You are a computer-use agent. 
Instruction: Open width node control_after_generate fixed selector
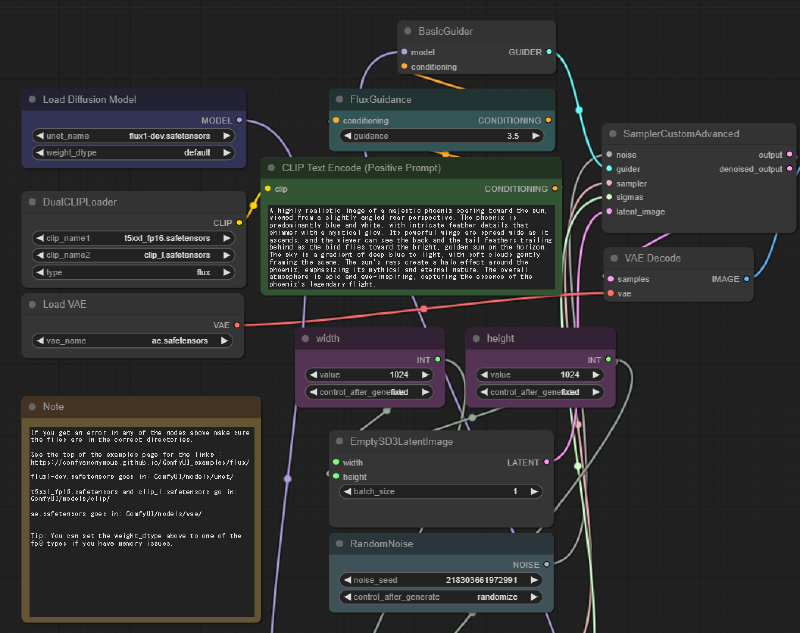pos(369,392)
